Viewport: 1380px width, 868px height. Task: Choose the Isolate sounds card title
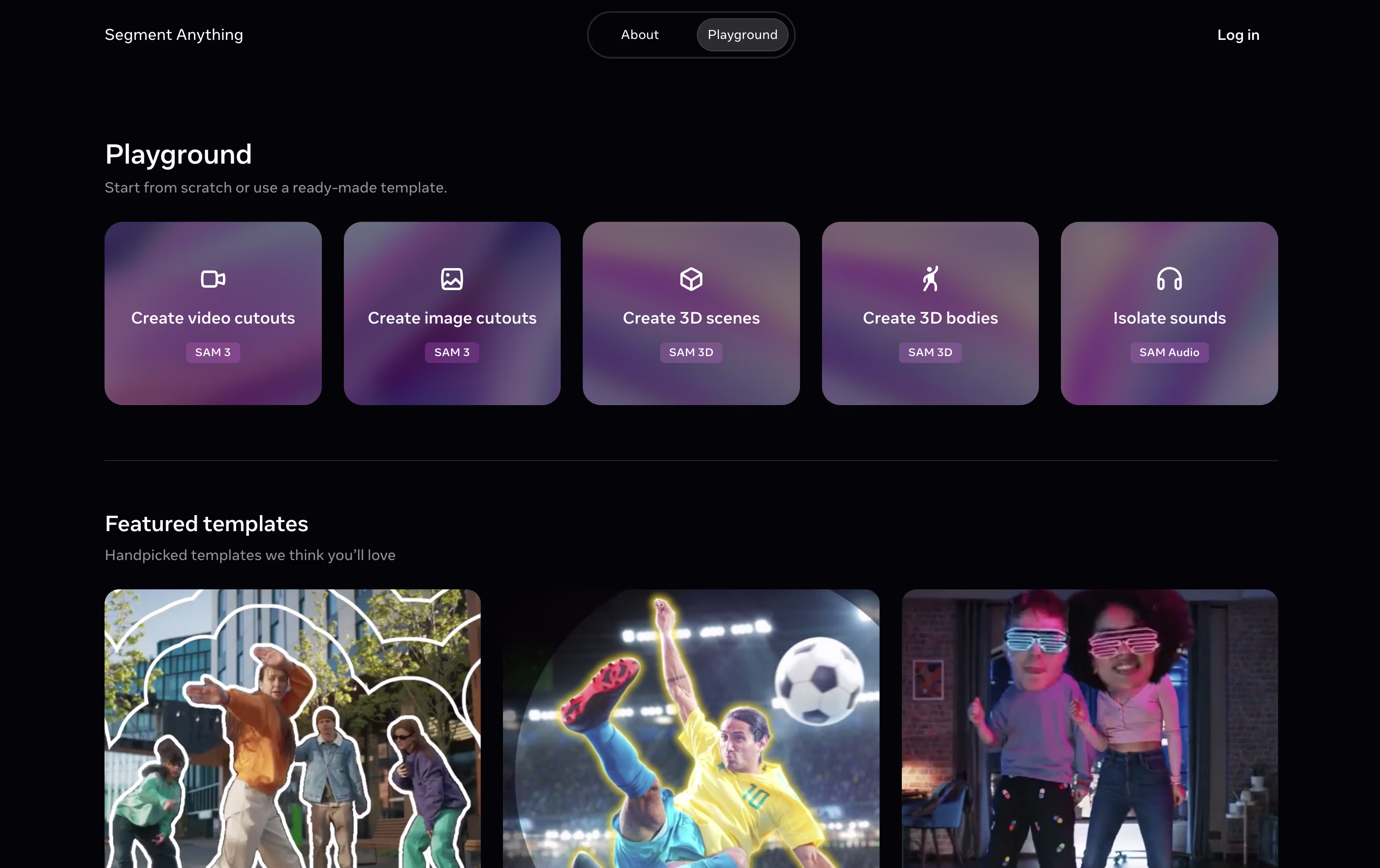click(1169, 318)
